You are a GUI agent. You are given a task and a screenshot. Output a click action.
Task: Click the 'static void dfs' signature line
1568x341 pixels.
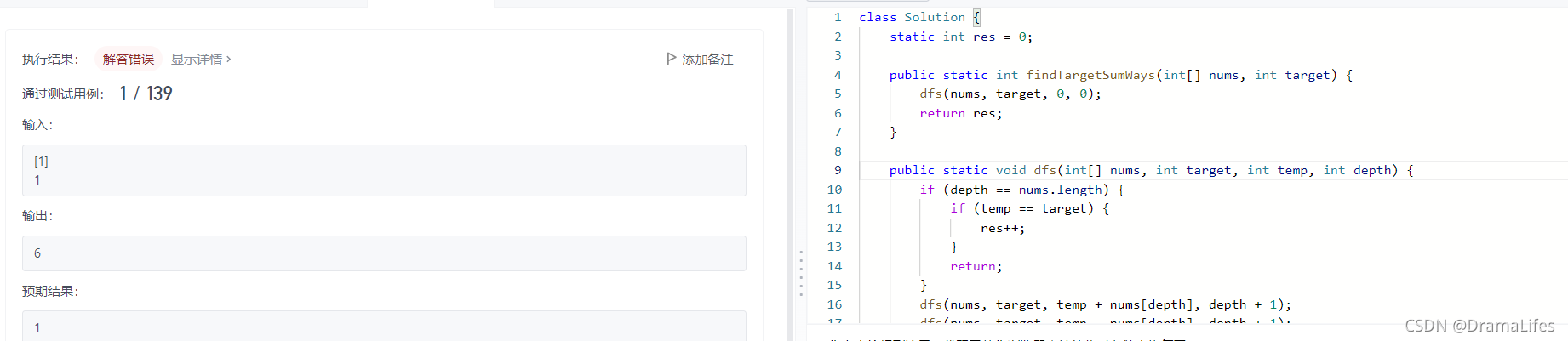[1152, 170]
